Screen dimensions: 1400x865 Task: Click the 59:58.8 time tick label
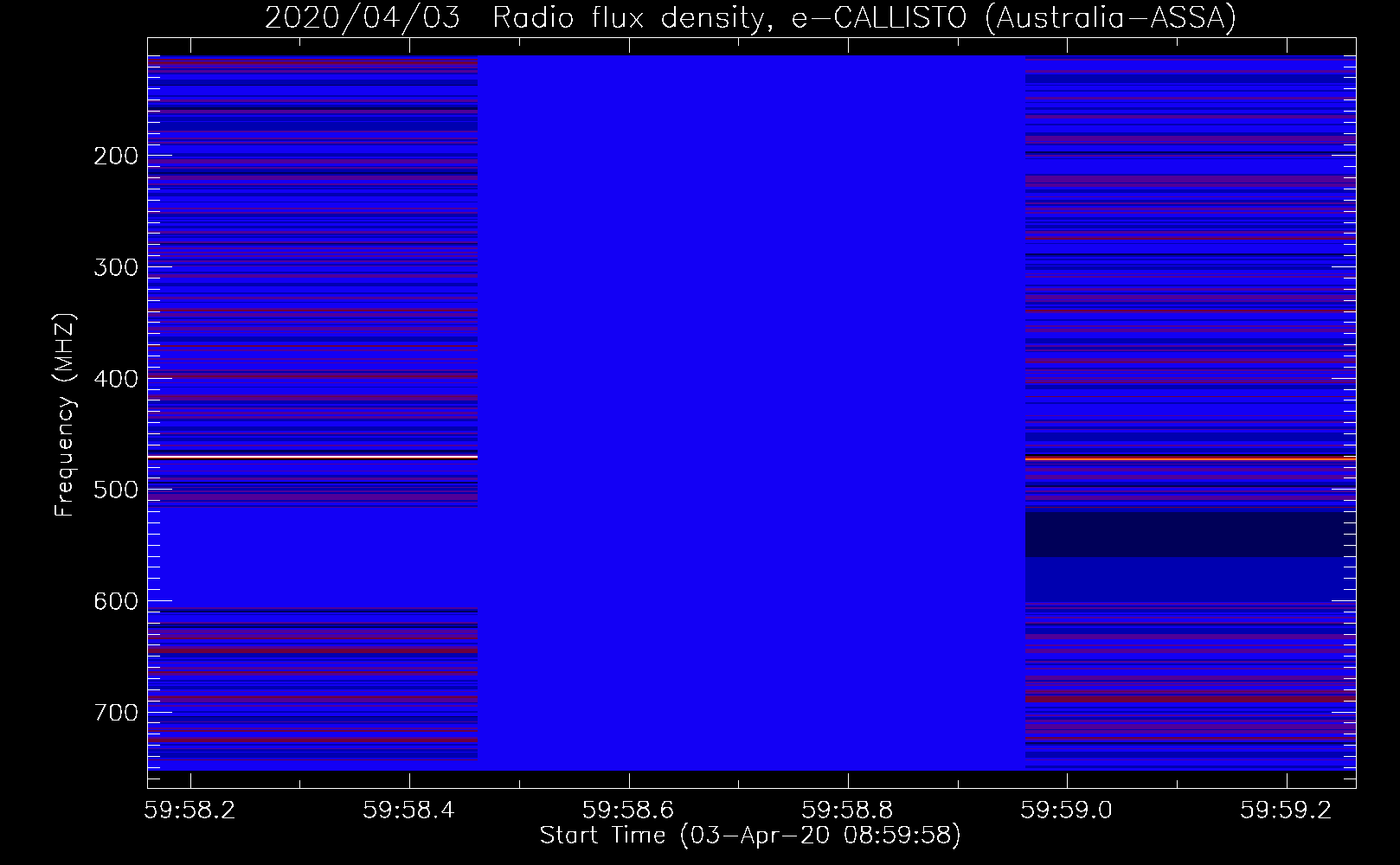(848, 809)
